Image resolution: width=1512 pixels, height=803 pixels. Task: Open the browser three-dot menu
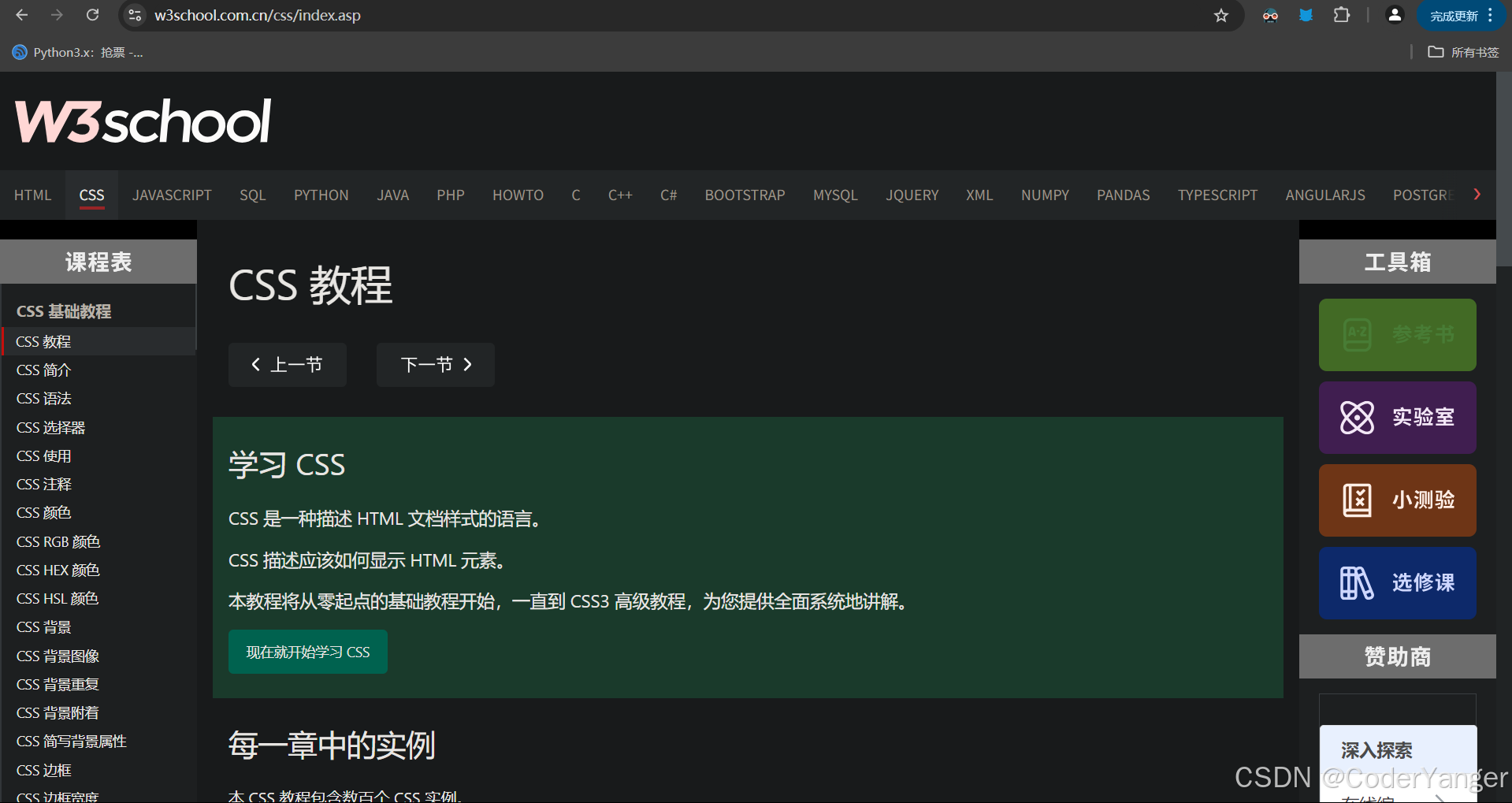pyautogui.click(x=1491, y=15)
